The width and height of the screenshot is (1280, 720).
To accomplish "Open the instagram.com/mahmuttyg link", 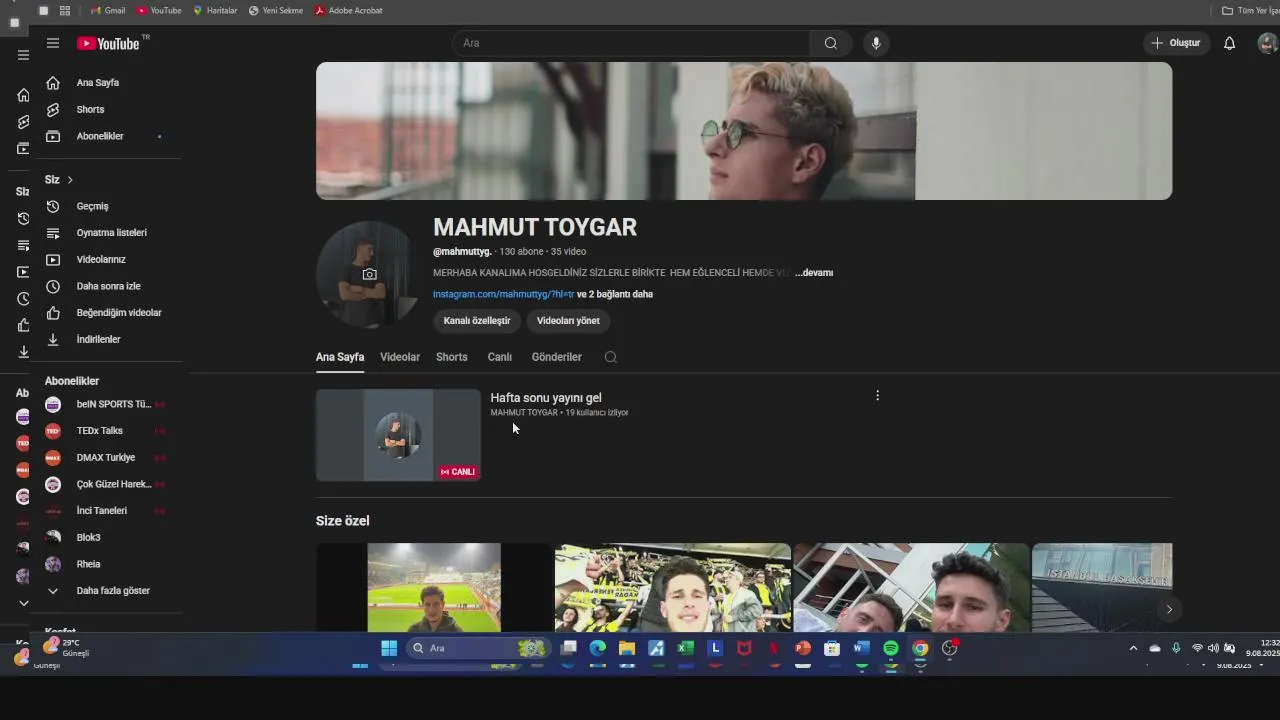I will pyautogui.click(x=503, y=294).
